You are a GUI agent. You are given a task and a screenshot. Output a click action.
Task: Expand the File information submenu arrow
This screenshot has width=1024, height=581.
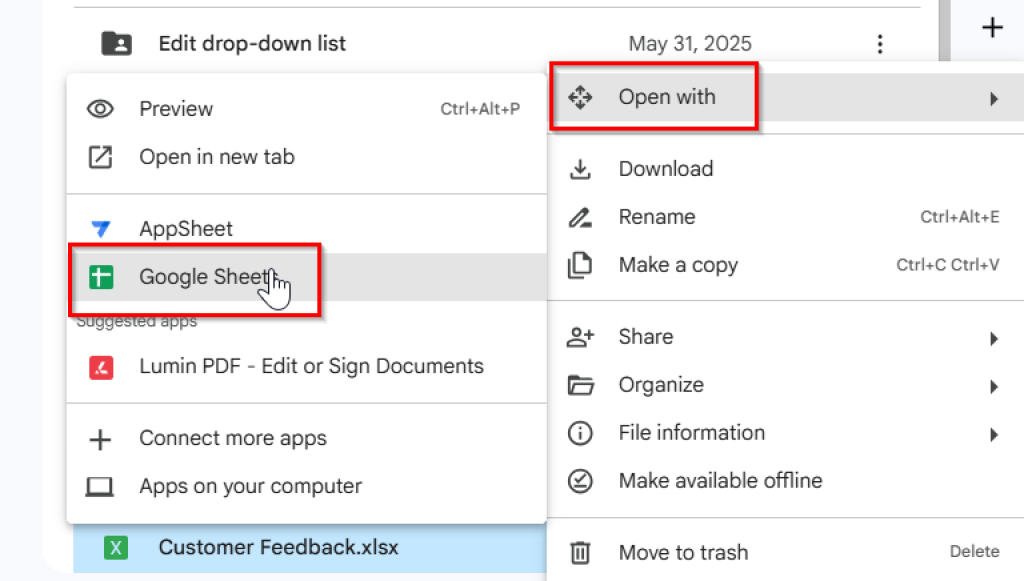995,434
